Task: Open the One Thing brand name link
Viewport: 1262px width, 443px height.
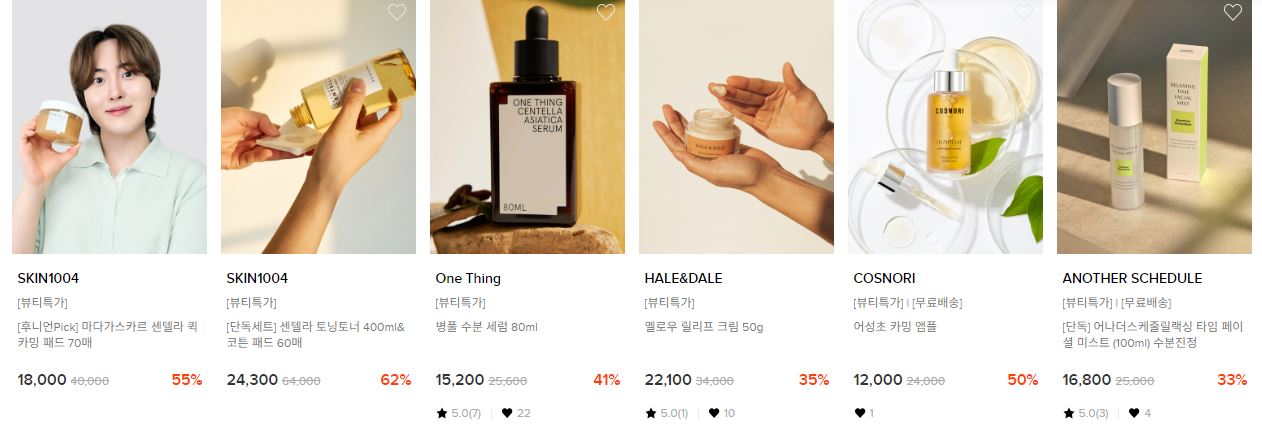Action: [468, 278]
